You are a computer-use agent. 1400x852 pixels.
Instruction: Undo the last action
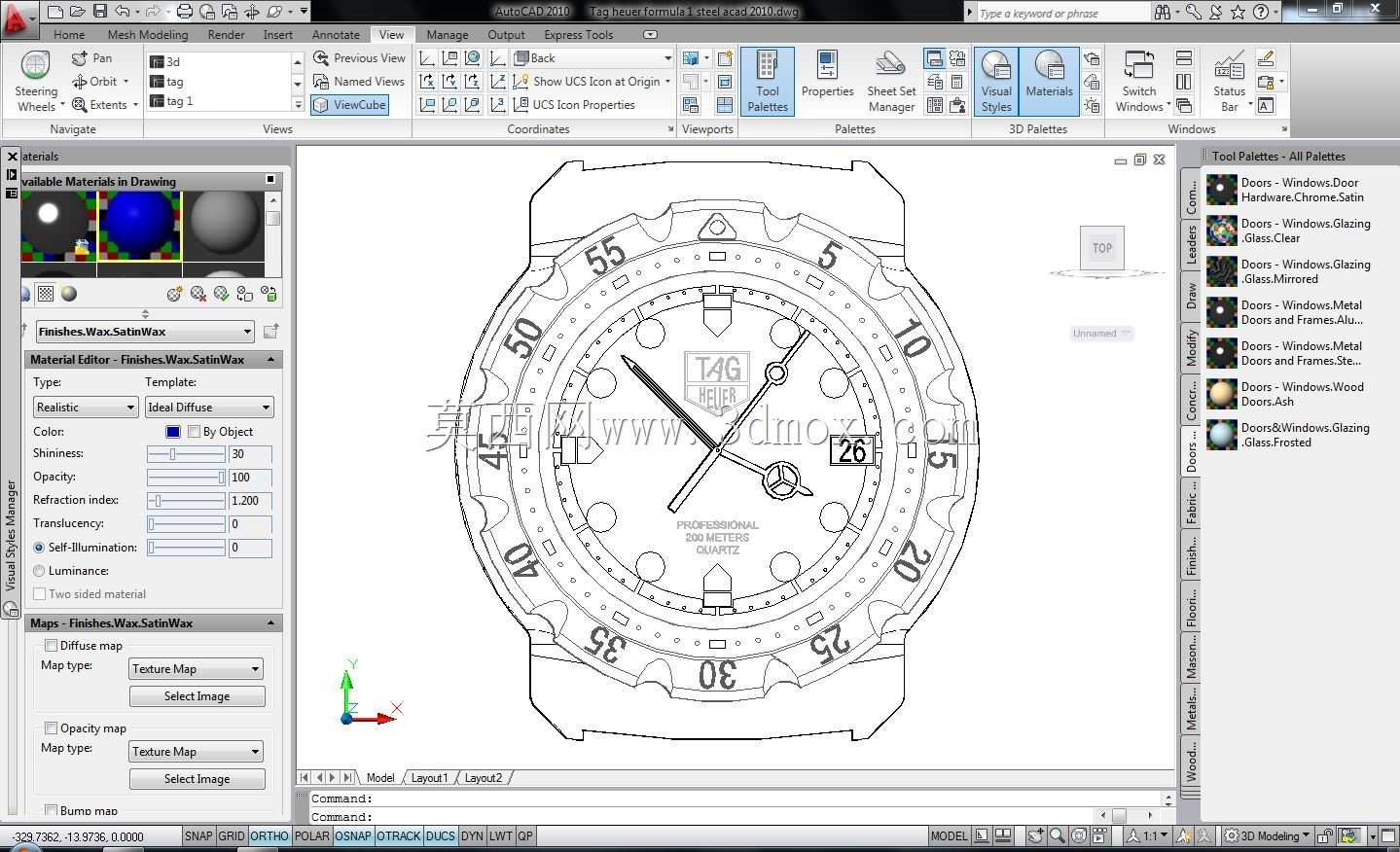[x=122, y=12]
